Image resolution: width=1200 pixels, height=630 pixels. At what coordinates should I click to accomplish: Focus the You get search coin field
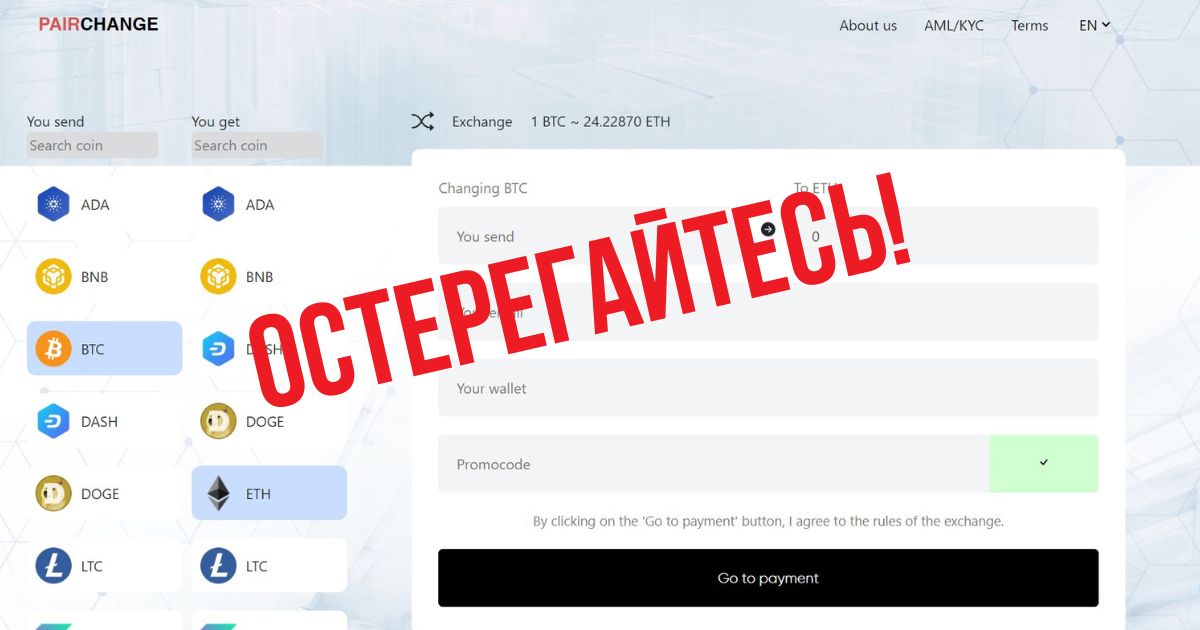coord(257,145)
